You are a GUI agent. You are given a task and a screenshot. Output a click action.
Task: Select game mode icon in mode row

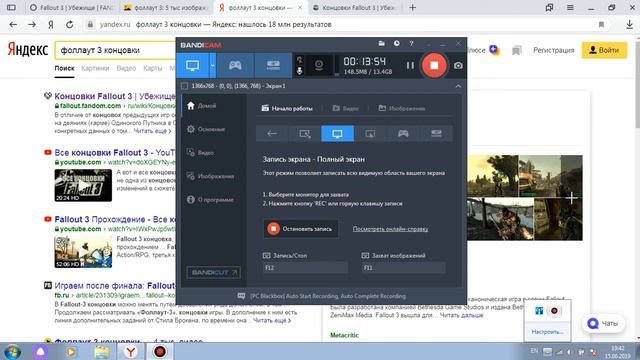[403, 133]
